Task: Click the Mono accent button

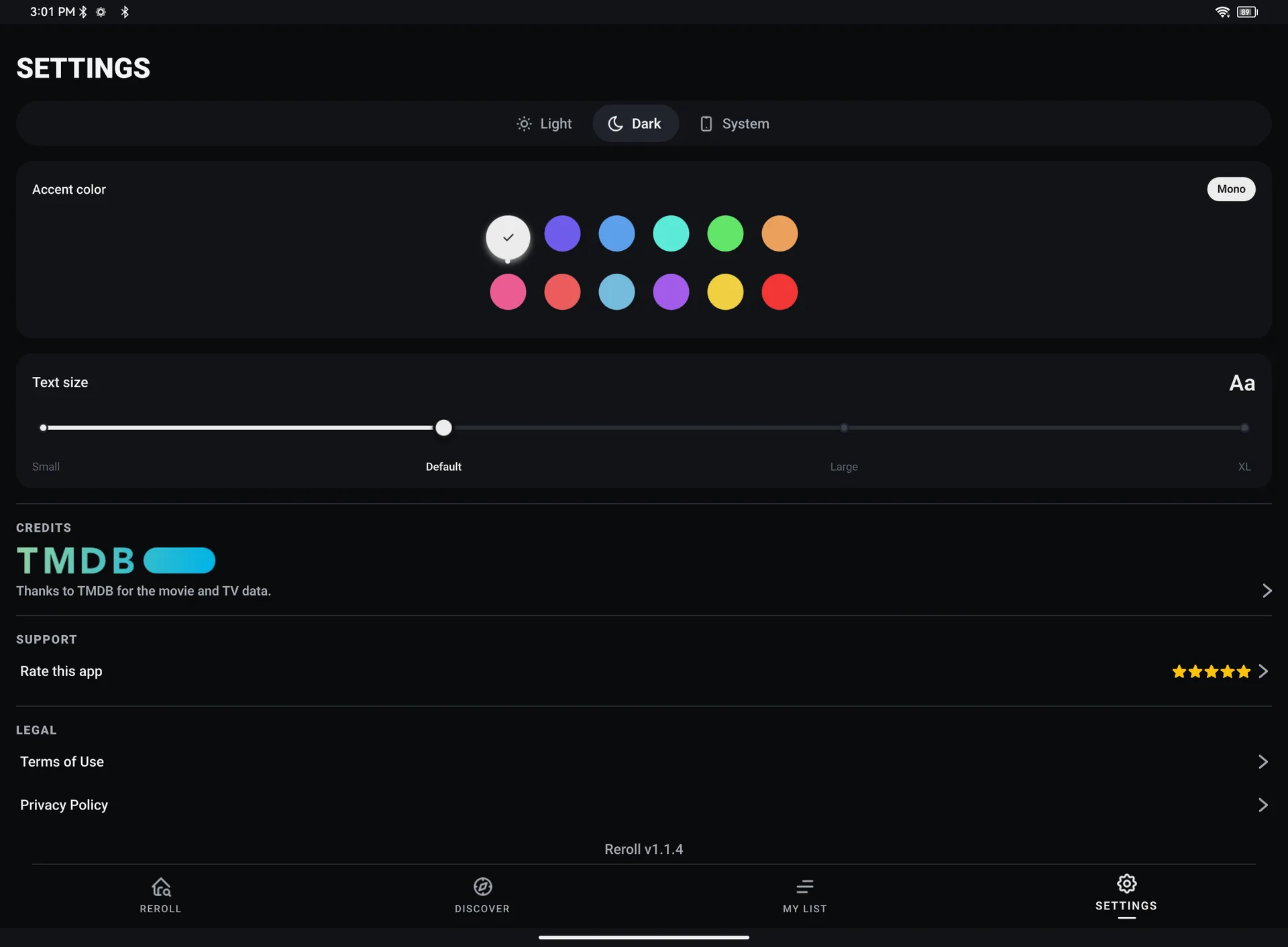Action: pos(1231,189)
